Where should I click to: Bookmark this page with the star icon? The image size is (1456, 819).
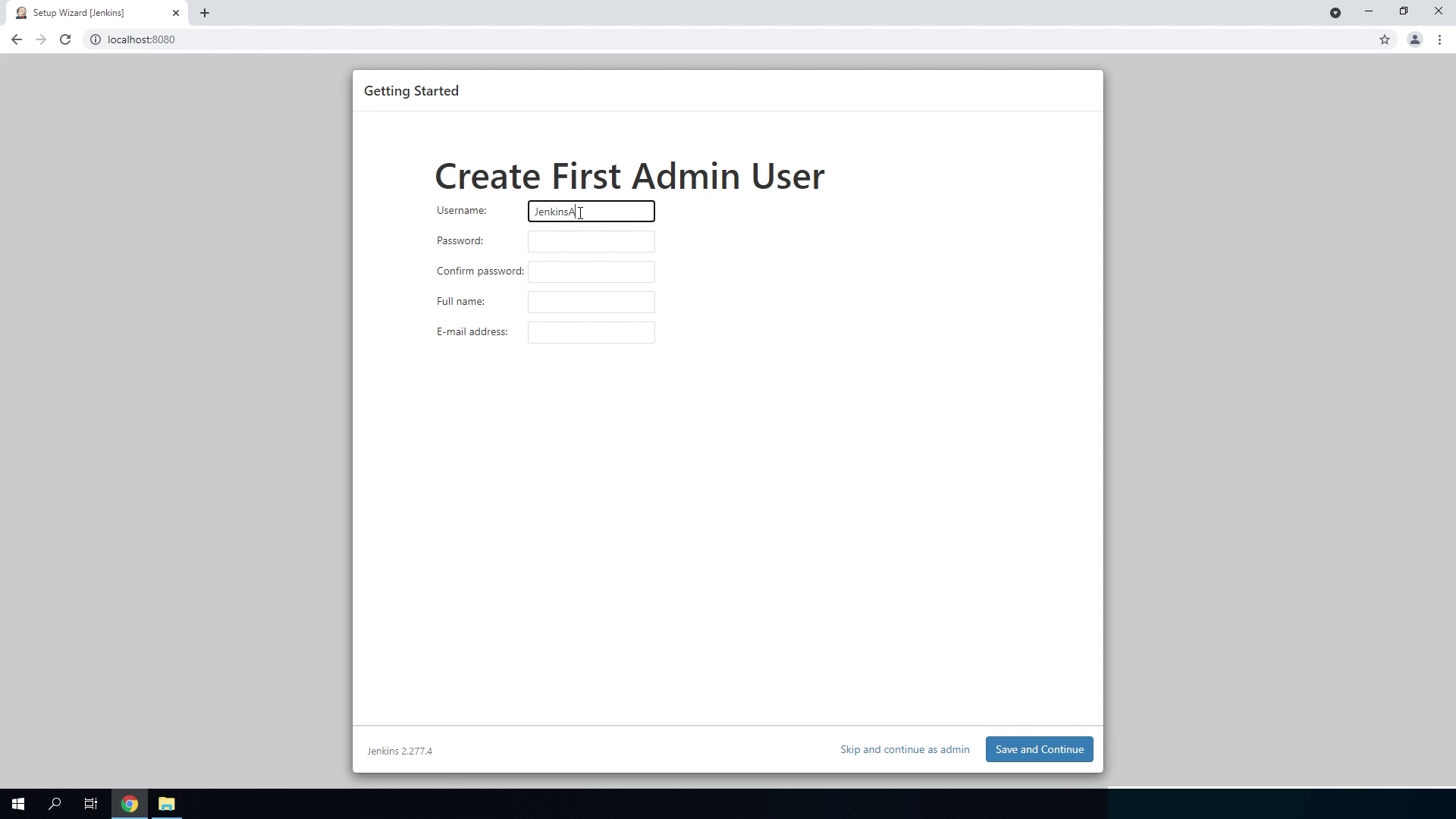1385,39
